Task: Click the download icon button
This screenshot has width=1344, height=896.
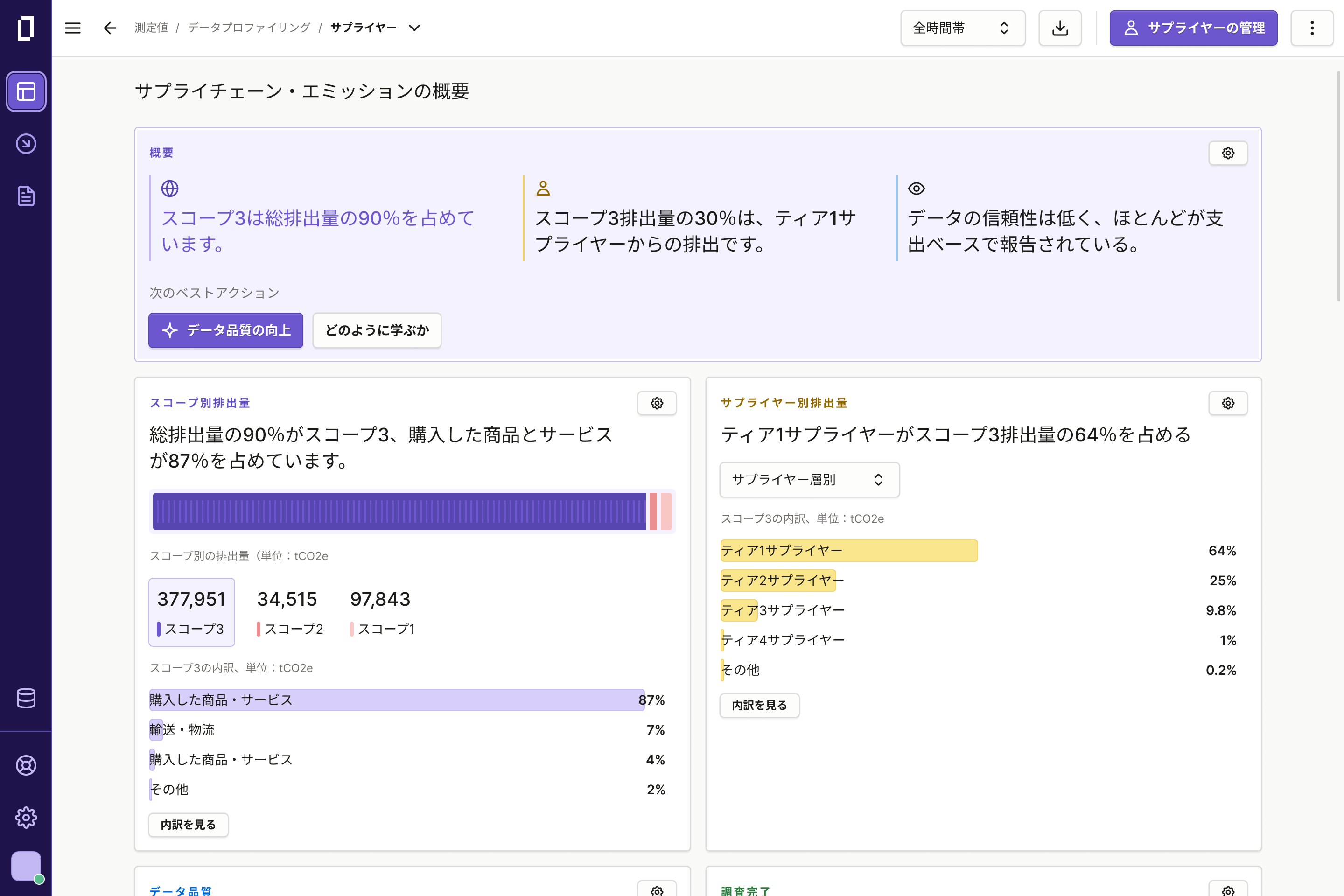Action: click(x=1059, y=28)
